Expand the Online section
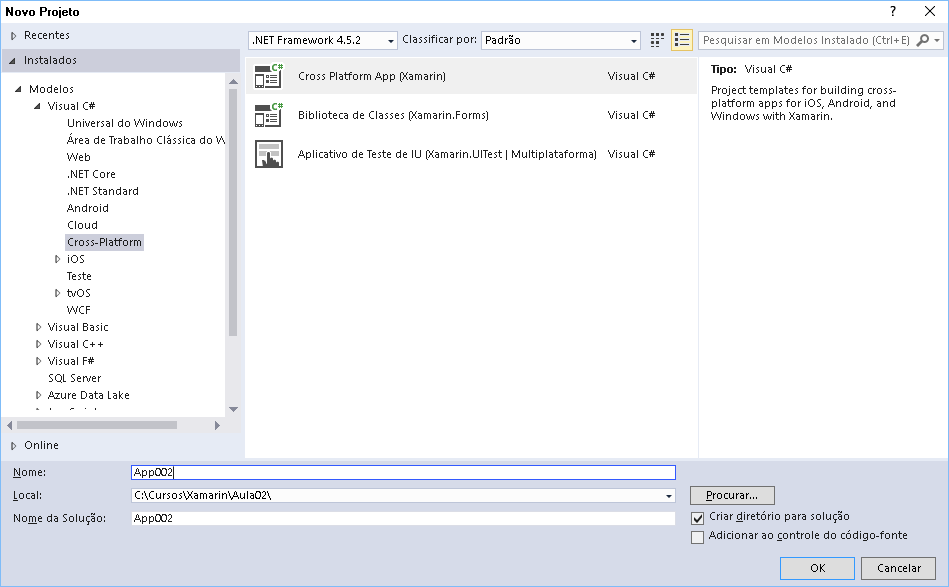Viewport: 949px width, 587px height. click(13, 446)
